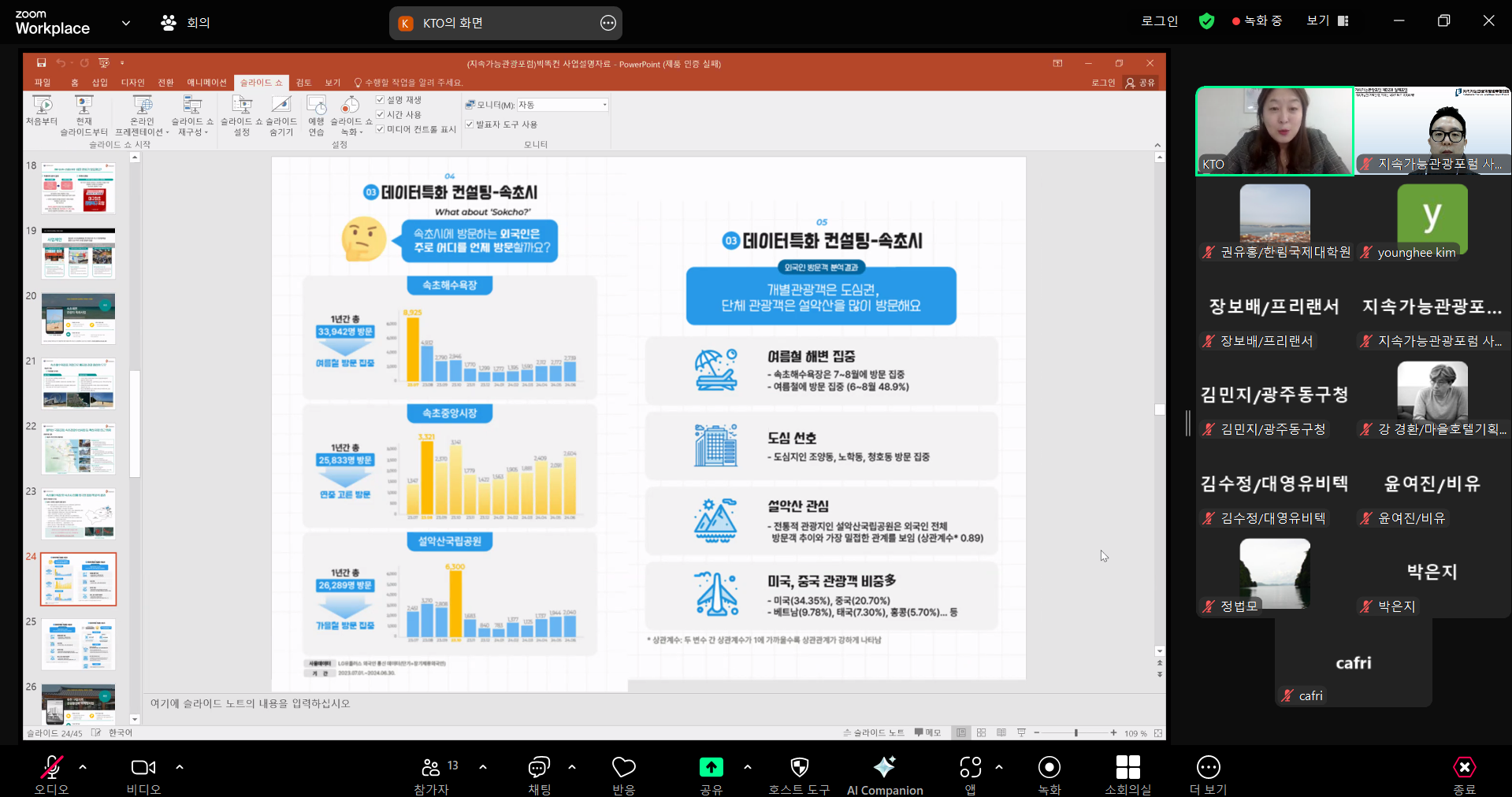This screenshot has height=797, width=1512.
Task: Switch to Slide Sorter view in status bar
Action: click(981, 733)
